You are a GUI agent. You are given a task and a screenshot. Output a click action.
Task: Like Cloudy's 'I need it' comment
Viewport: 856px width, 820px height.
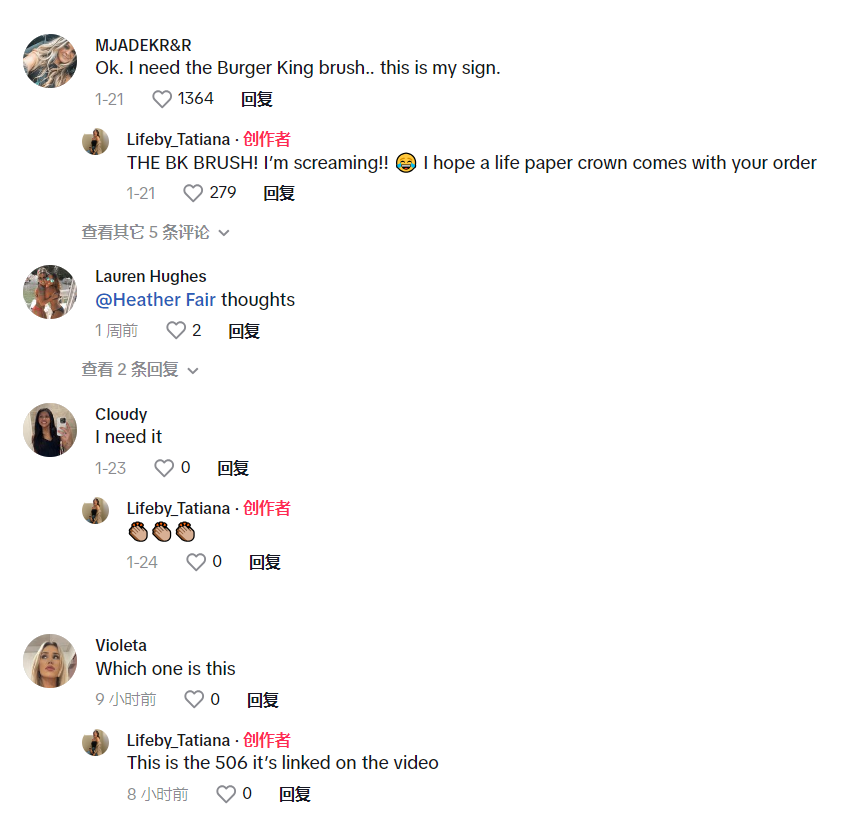point(164,468)
